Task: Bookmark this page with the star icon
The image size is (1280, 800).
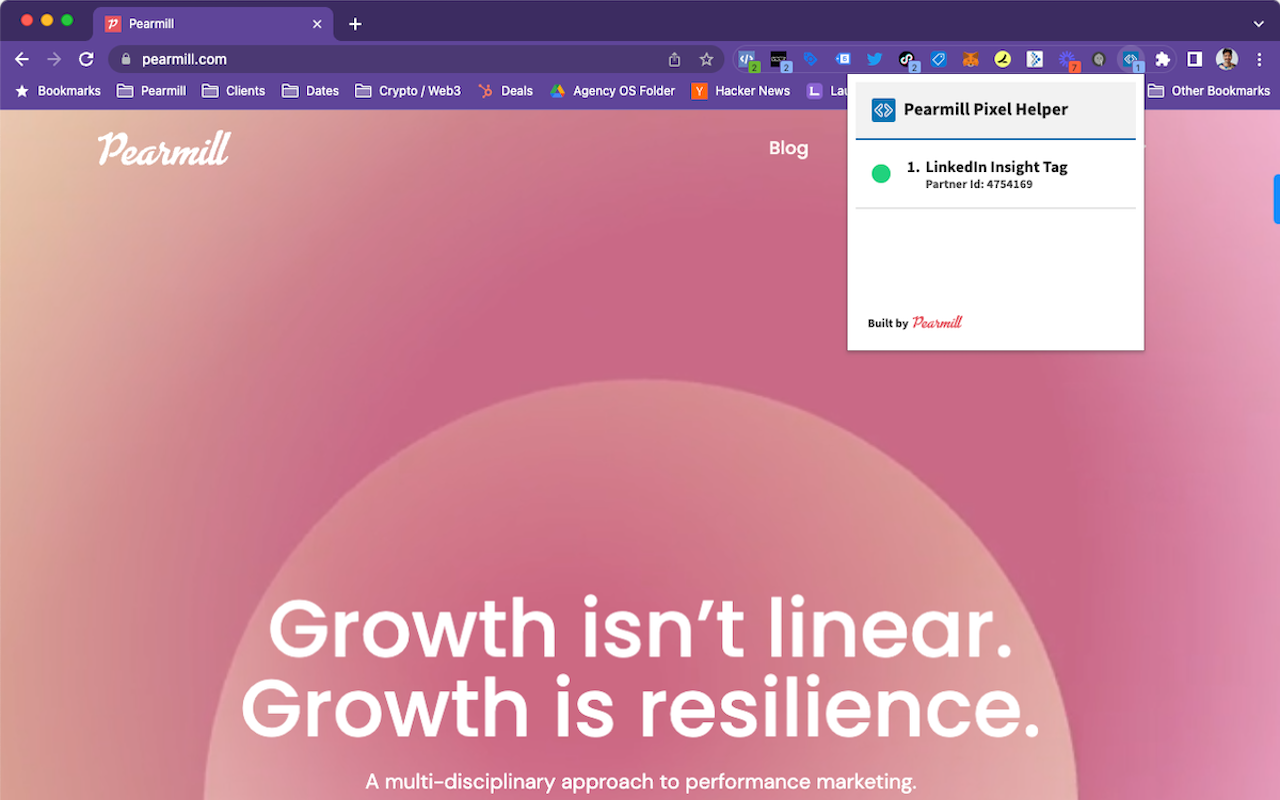Action: [x=706, y=59]
